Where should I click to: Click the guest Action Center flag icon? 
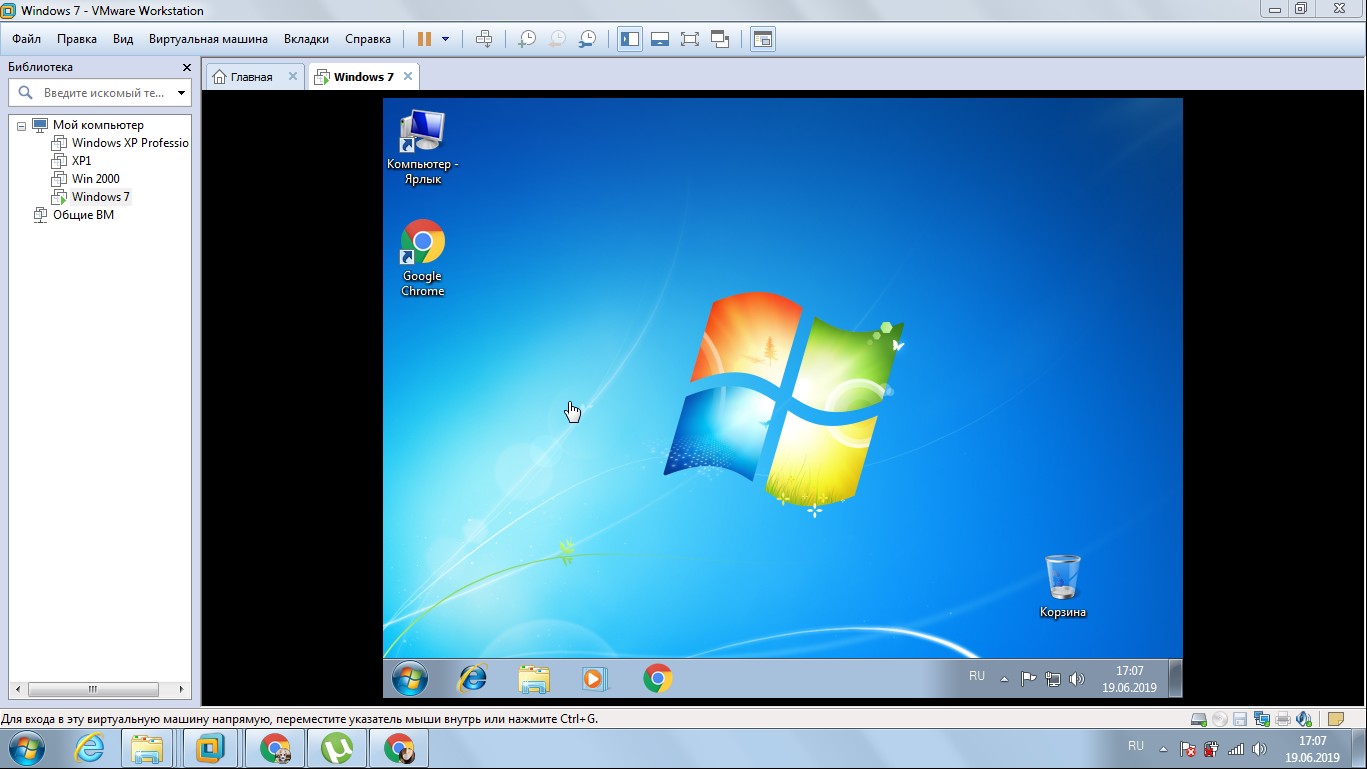(1028, 679)
